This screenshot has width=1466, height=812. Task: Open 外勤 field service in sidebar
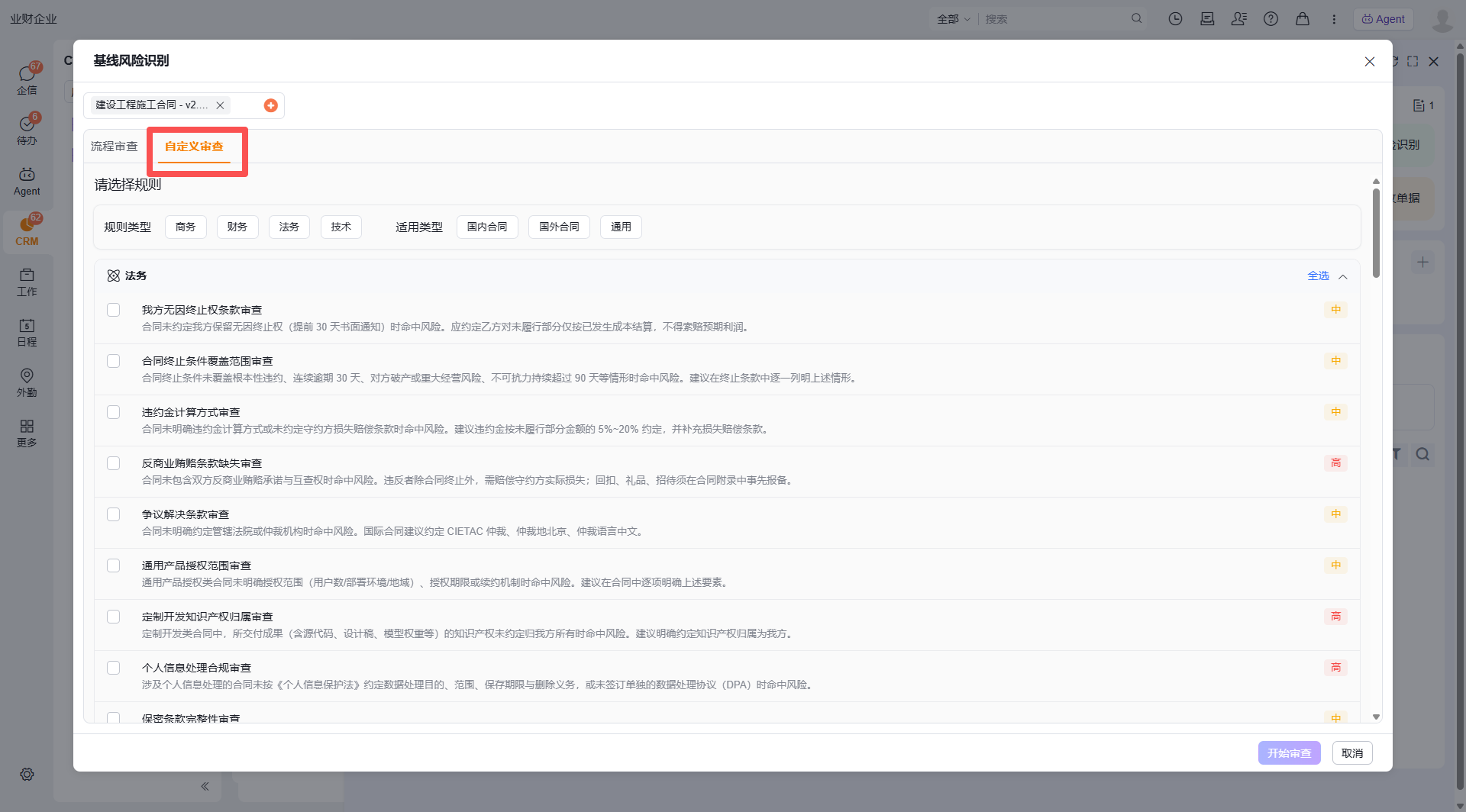point(27,382)
